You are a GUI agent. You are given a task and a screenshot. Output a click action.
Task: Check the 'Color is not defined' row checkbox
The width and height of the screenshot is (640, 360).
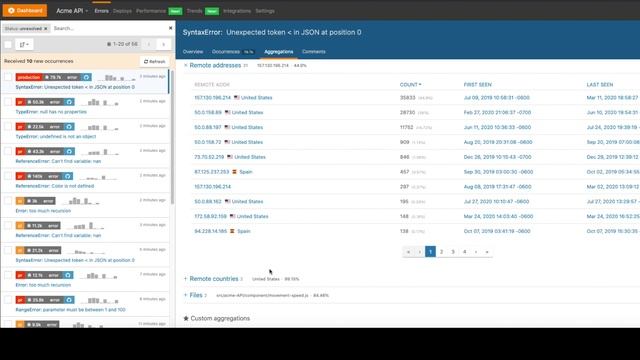tap(8, 176)
